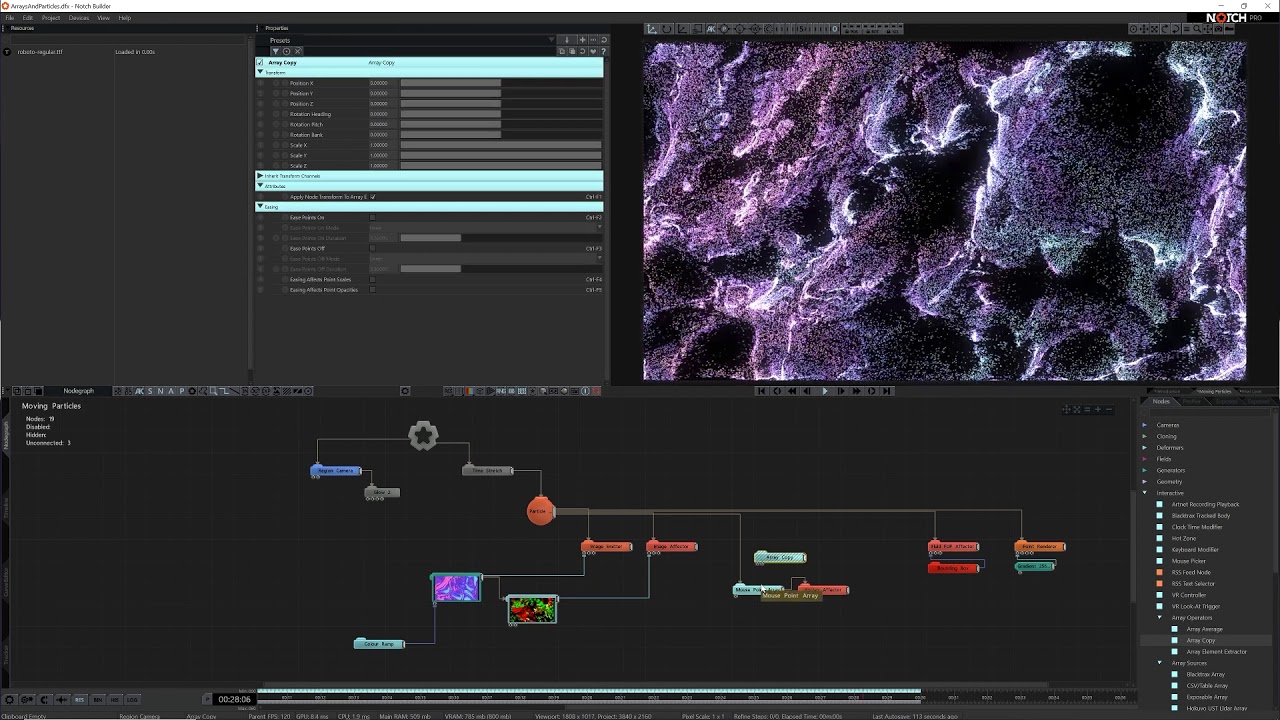Click the purple image node thumbnail

[x=457, y=588]
